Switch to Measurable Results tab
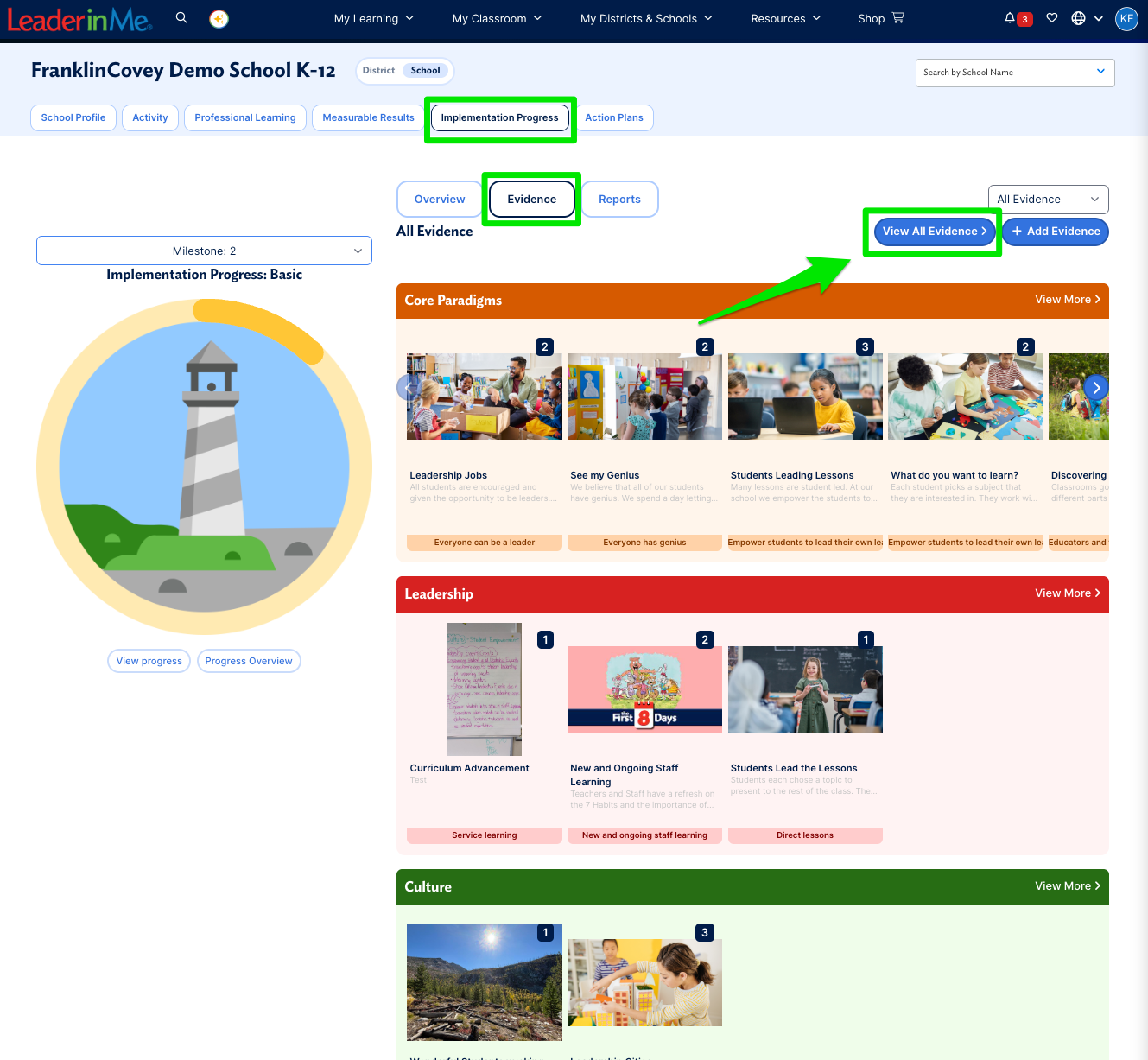The height and width of the screenshot is (1060, 1148). (368, 117)
